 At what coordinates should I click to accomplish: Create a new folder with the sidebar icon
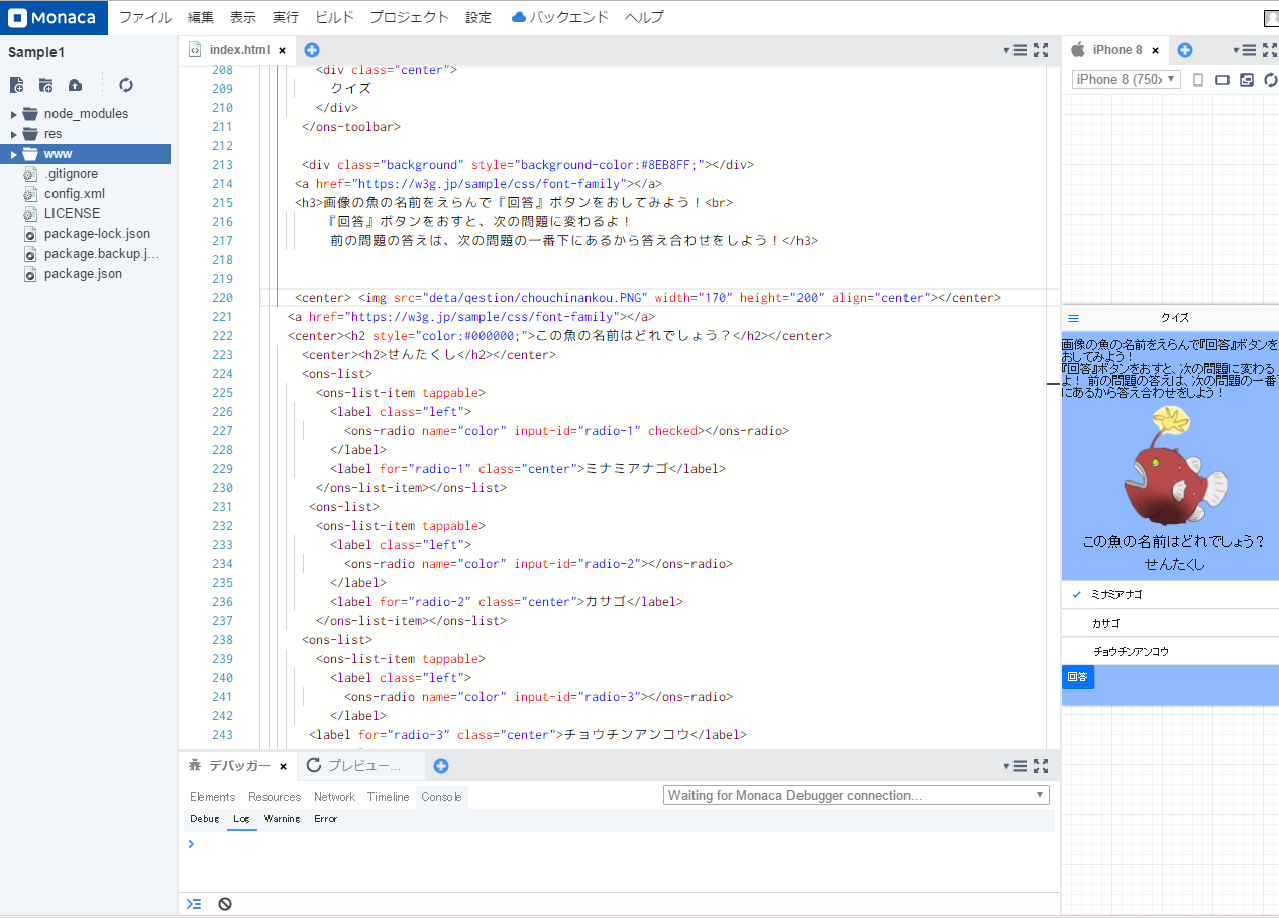(x=45, y=85)
